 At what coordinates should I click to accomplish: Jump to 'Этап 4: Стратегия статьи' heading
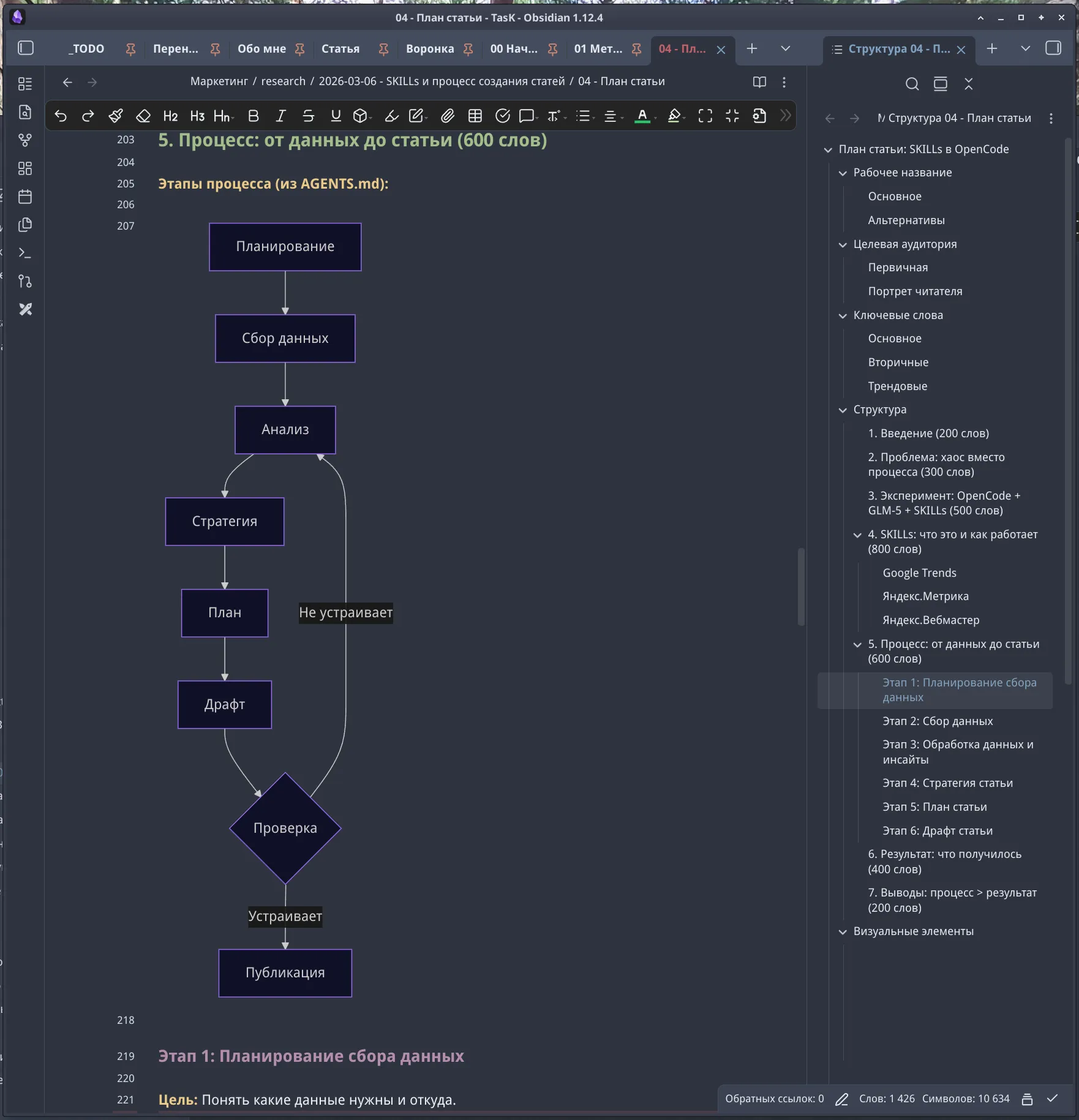tap(947, 783)
